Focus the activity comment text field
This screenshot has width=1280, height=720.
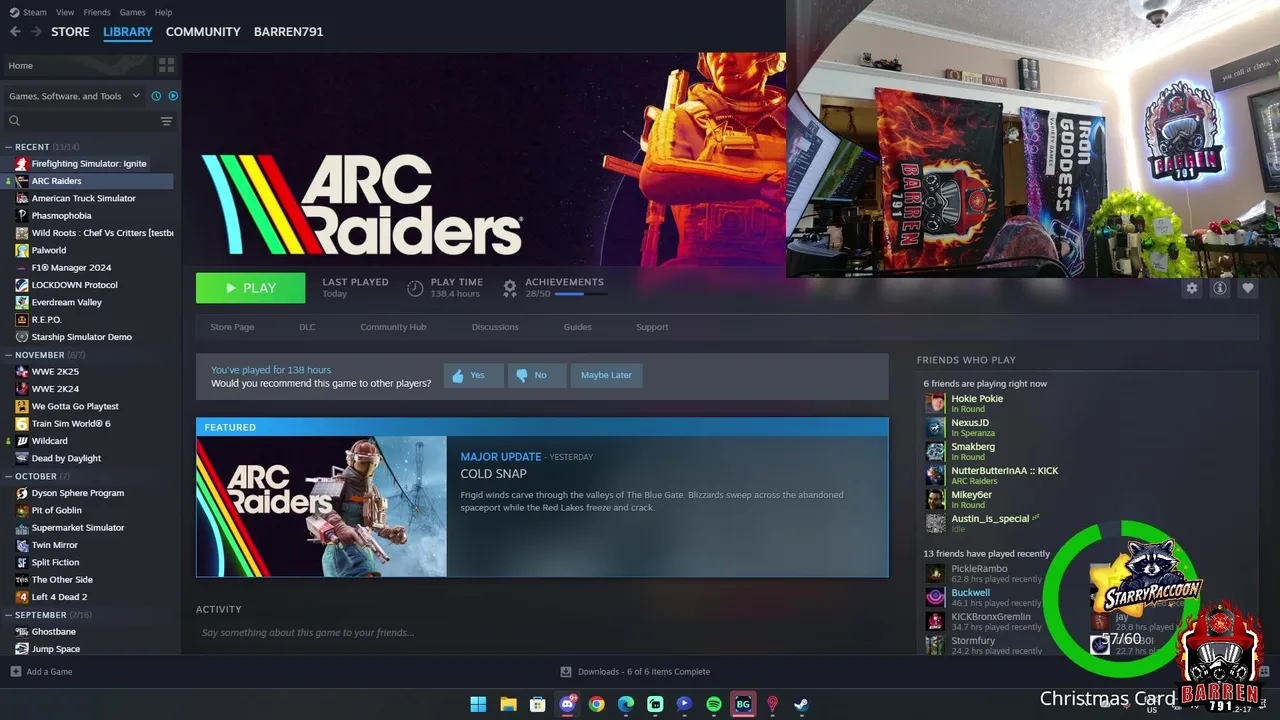point(542,633)
